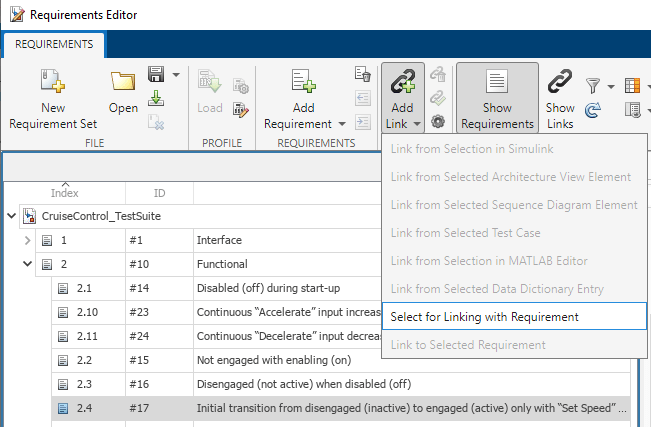Click the Index column header
651x427 pixels.
tap(64, 192)
